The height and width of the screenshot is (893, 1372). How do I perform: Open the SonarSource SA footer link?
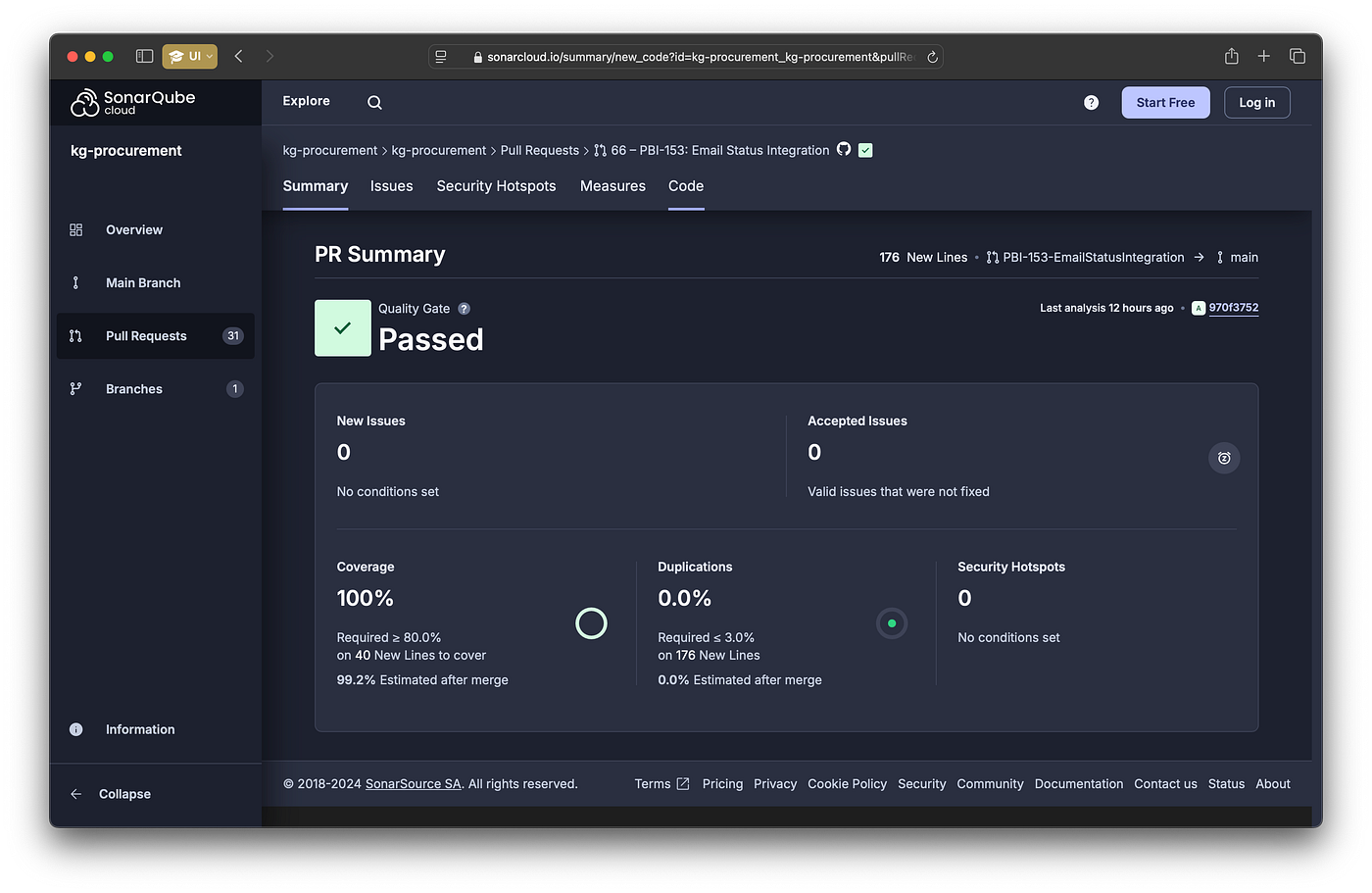414,784
